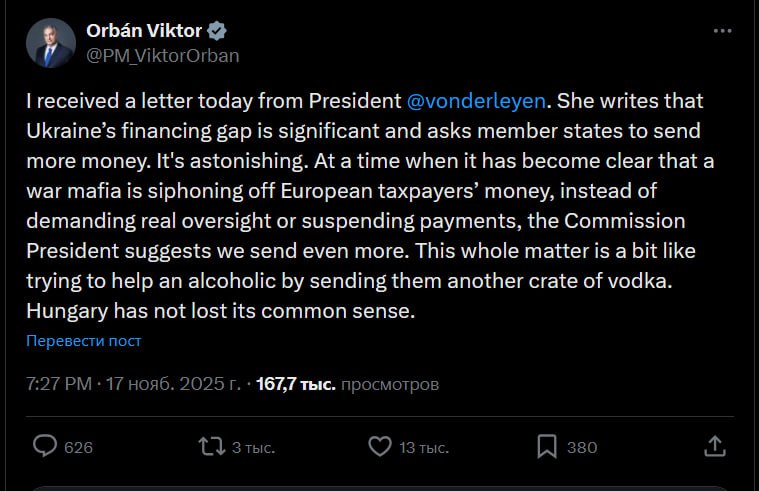Bookmark the post using the bookmark icon

pos(547,446)
